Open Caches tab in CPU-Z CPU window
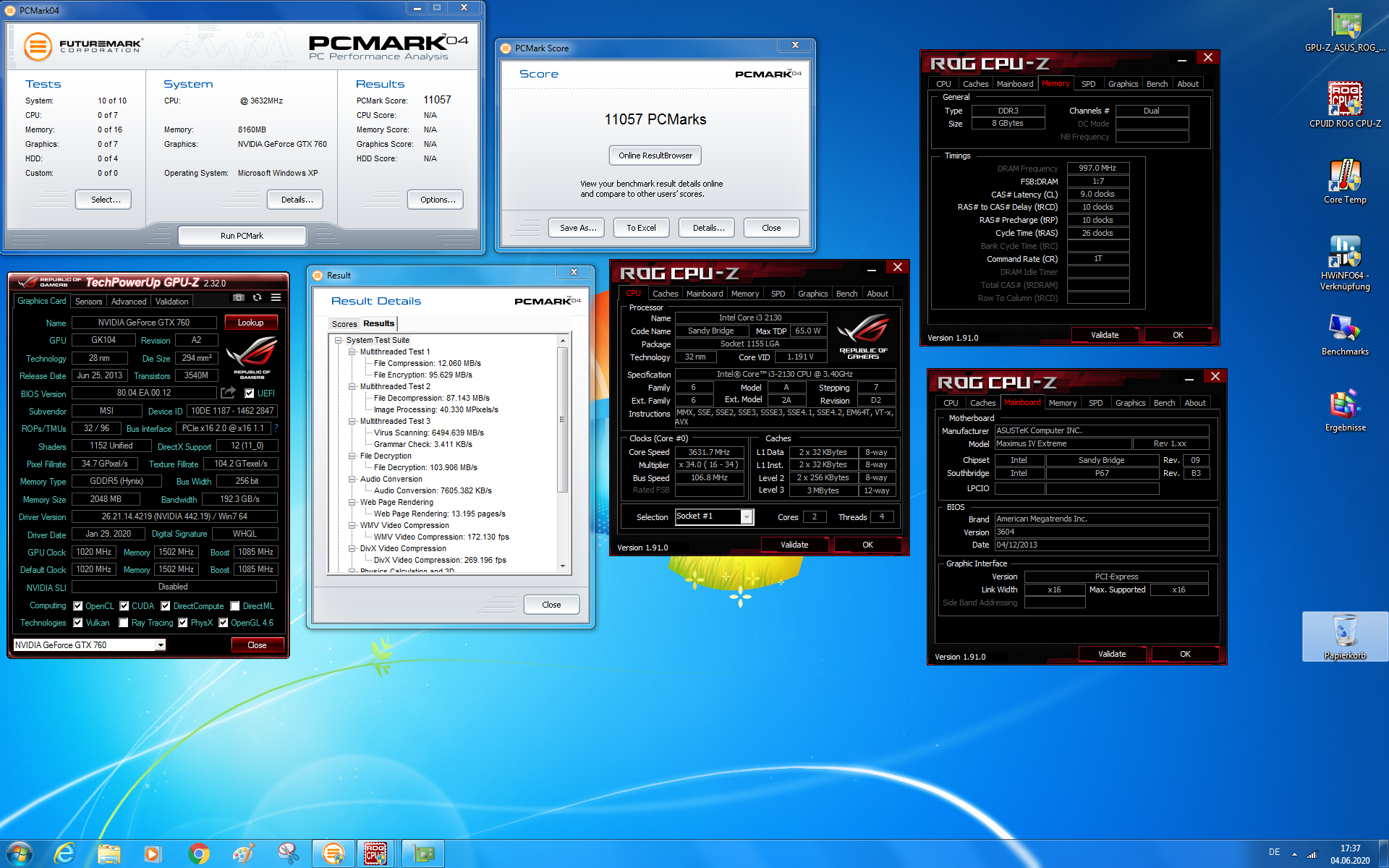1389x868 pixels. (665, 294)
